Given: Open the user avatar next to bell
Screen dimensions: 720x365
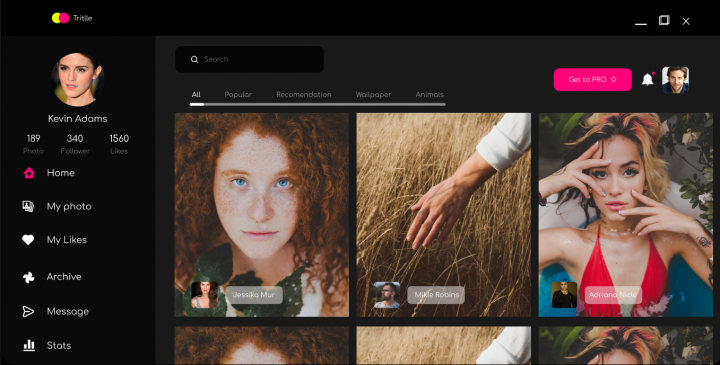Looking at the screenshot, I should [675, 80].
